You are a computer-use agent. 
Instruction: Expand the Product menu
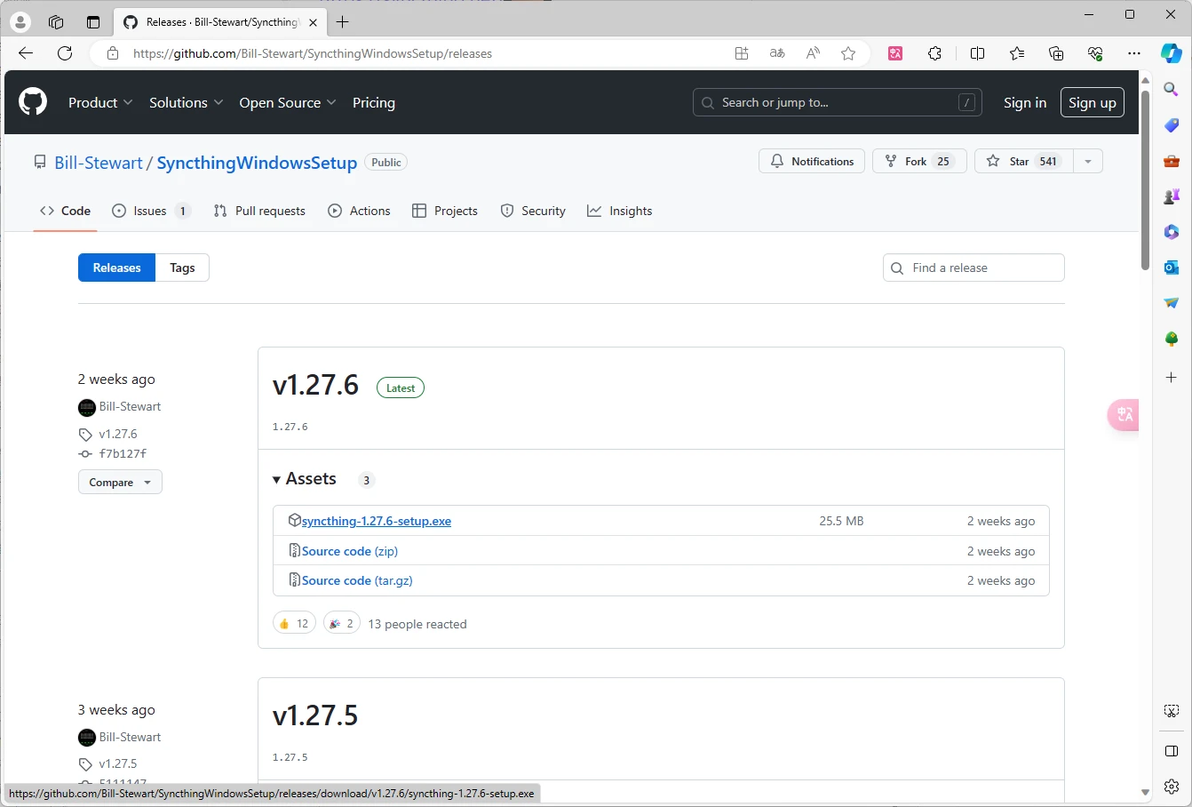100,103
